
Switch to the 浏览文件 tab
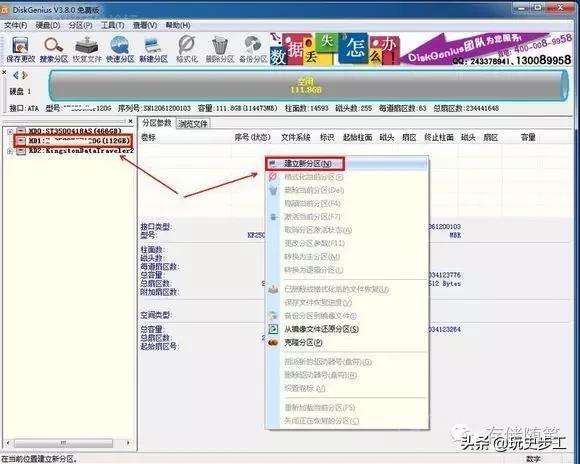pos(193,124)
